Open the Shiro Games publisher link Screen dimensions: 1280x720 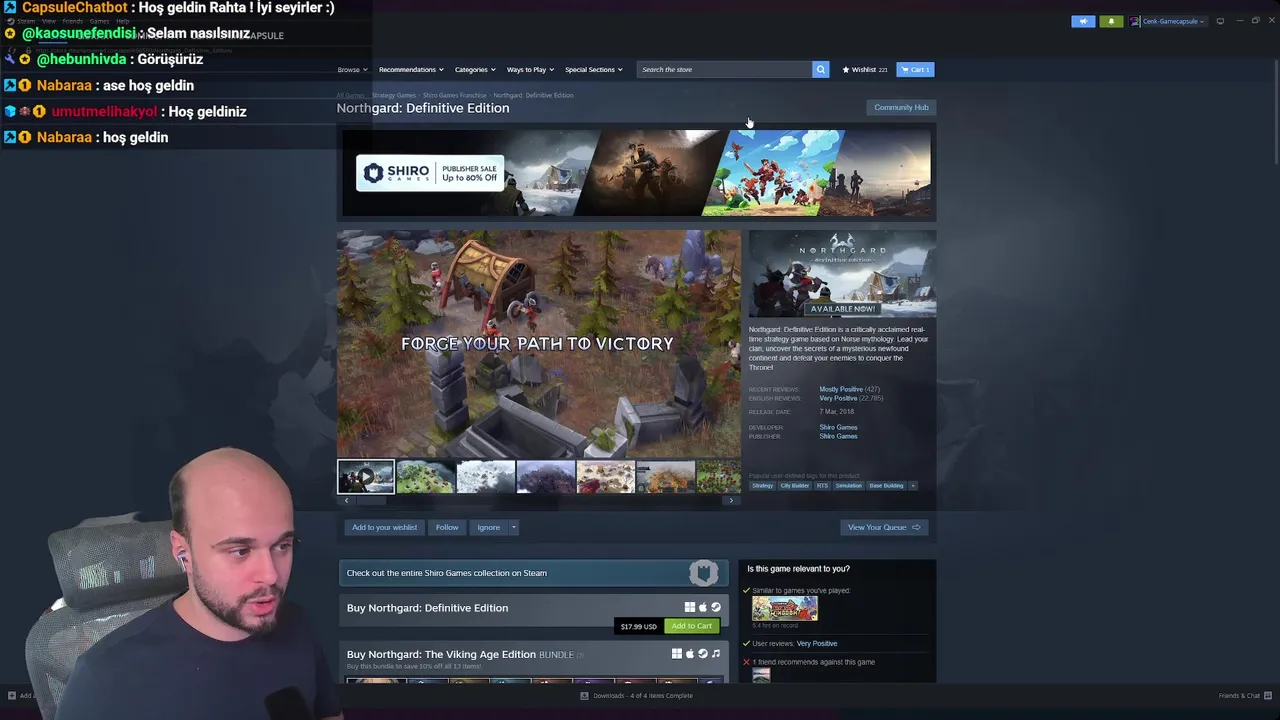pyautogui.click(x=838, y=436)
